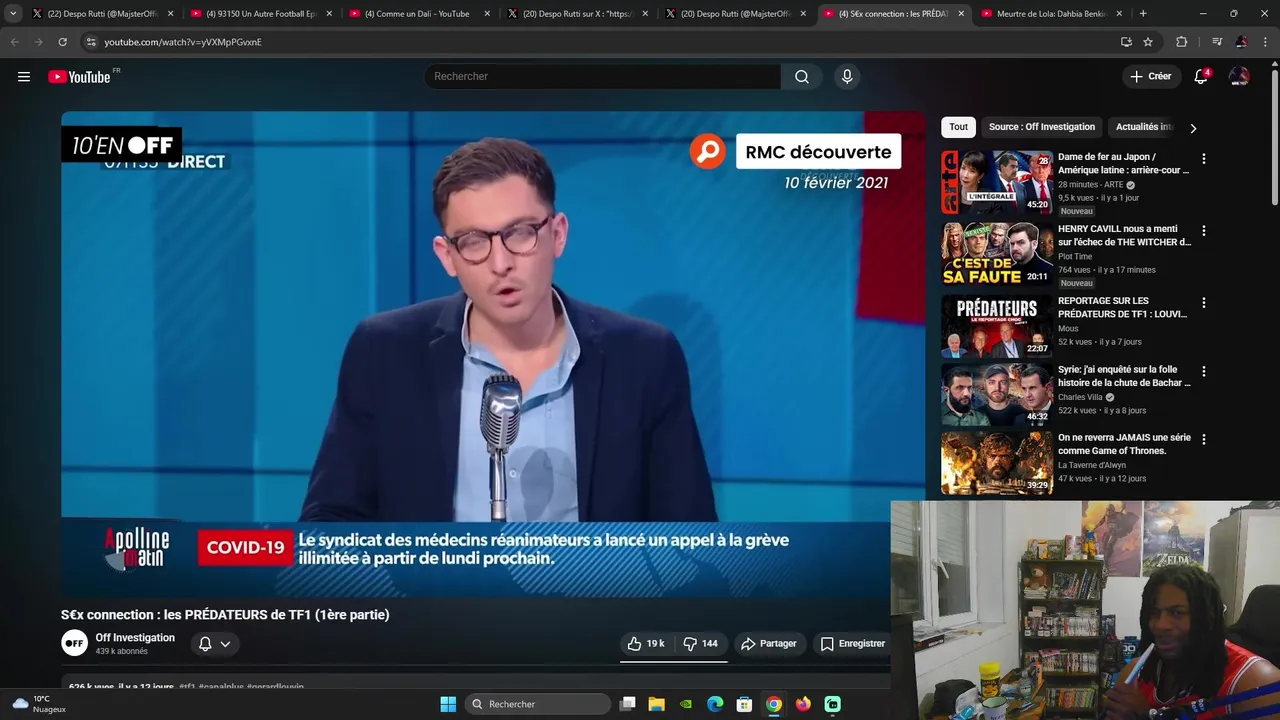Open Firefox from taskbar

point(803,704)
